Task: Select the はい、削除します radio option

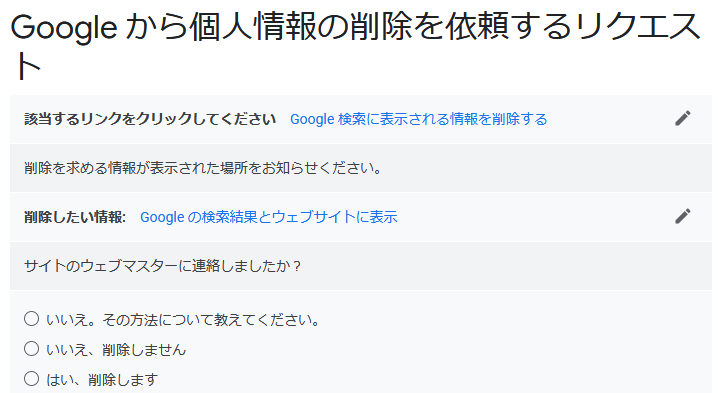Action: click(x=32, y=379)
